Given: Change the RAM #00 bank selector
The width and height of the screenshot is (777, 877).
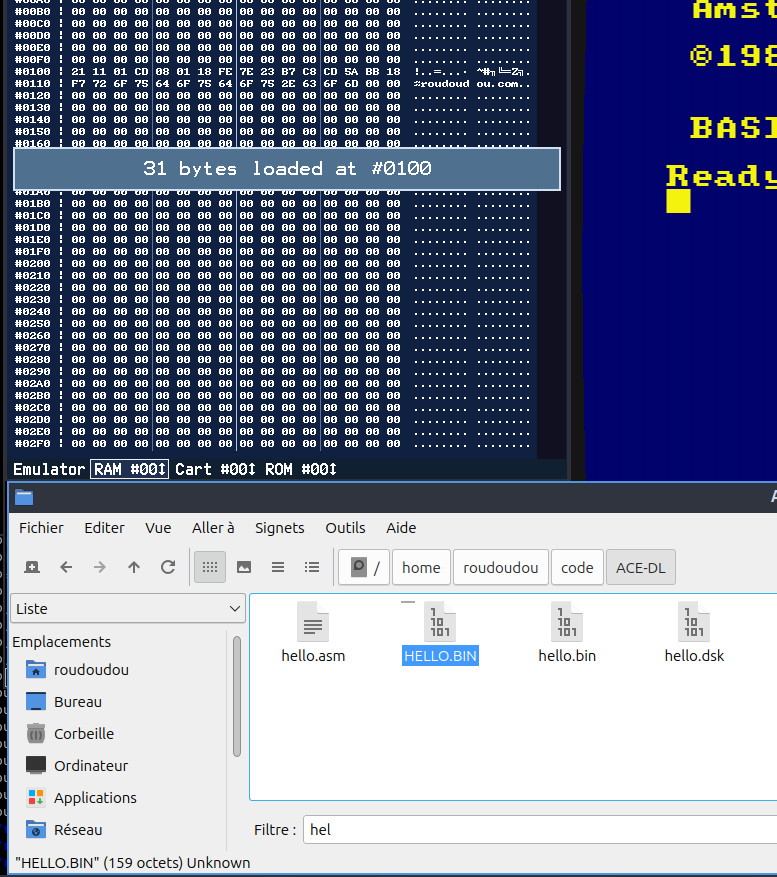Looking at the screenshot, I should (x=129, y=469).
